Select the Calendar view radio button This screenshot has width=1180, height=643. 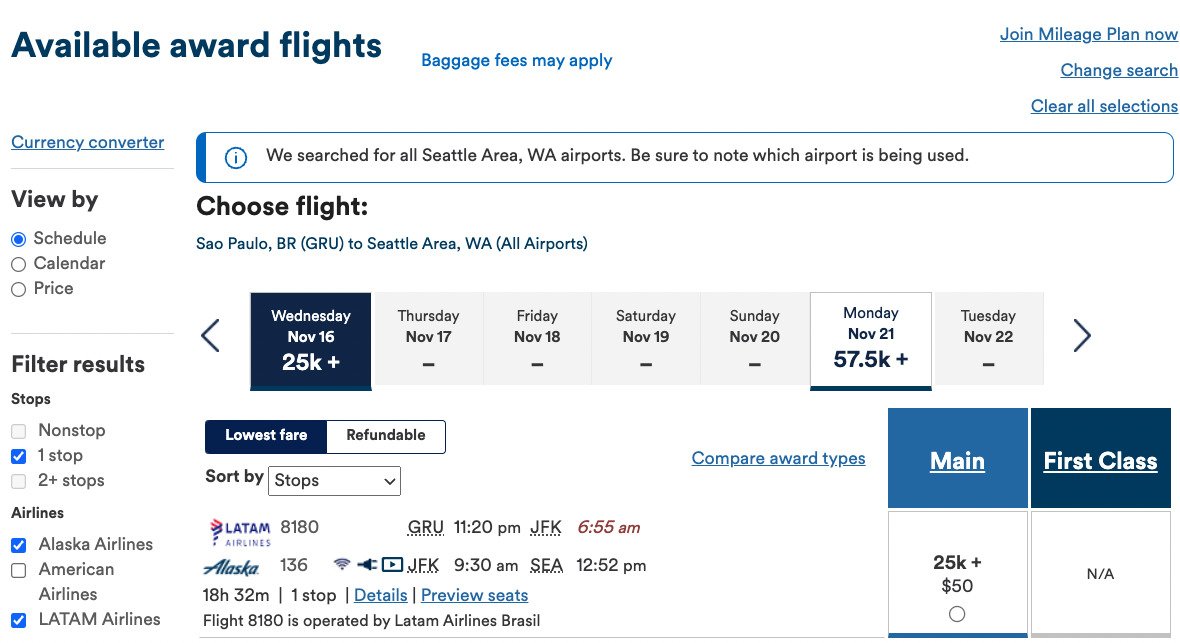coord(19,264)
